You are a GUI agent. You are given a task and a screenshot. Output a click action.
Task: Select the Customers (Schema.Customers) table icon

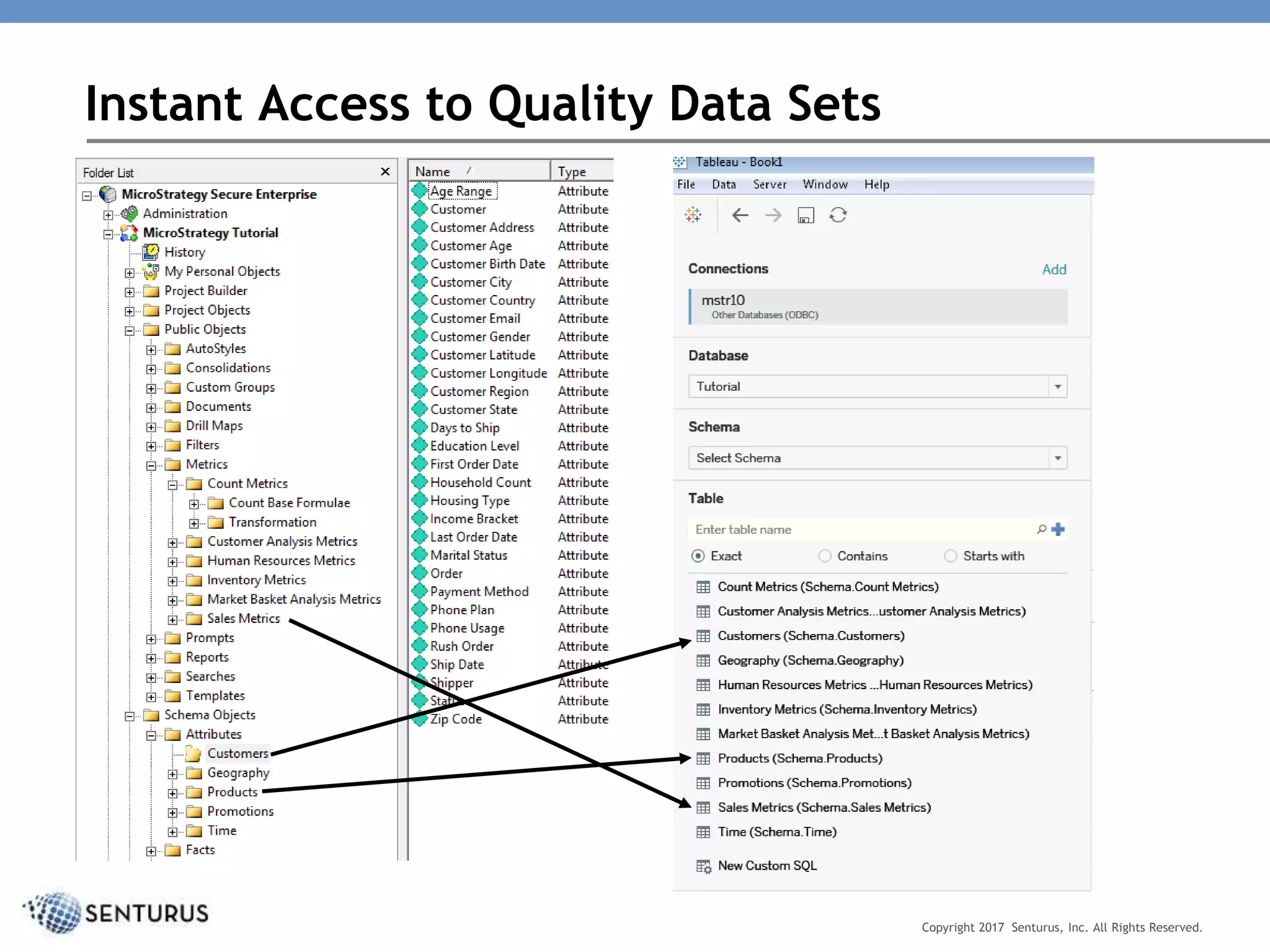point(703,636)
